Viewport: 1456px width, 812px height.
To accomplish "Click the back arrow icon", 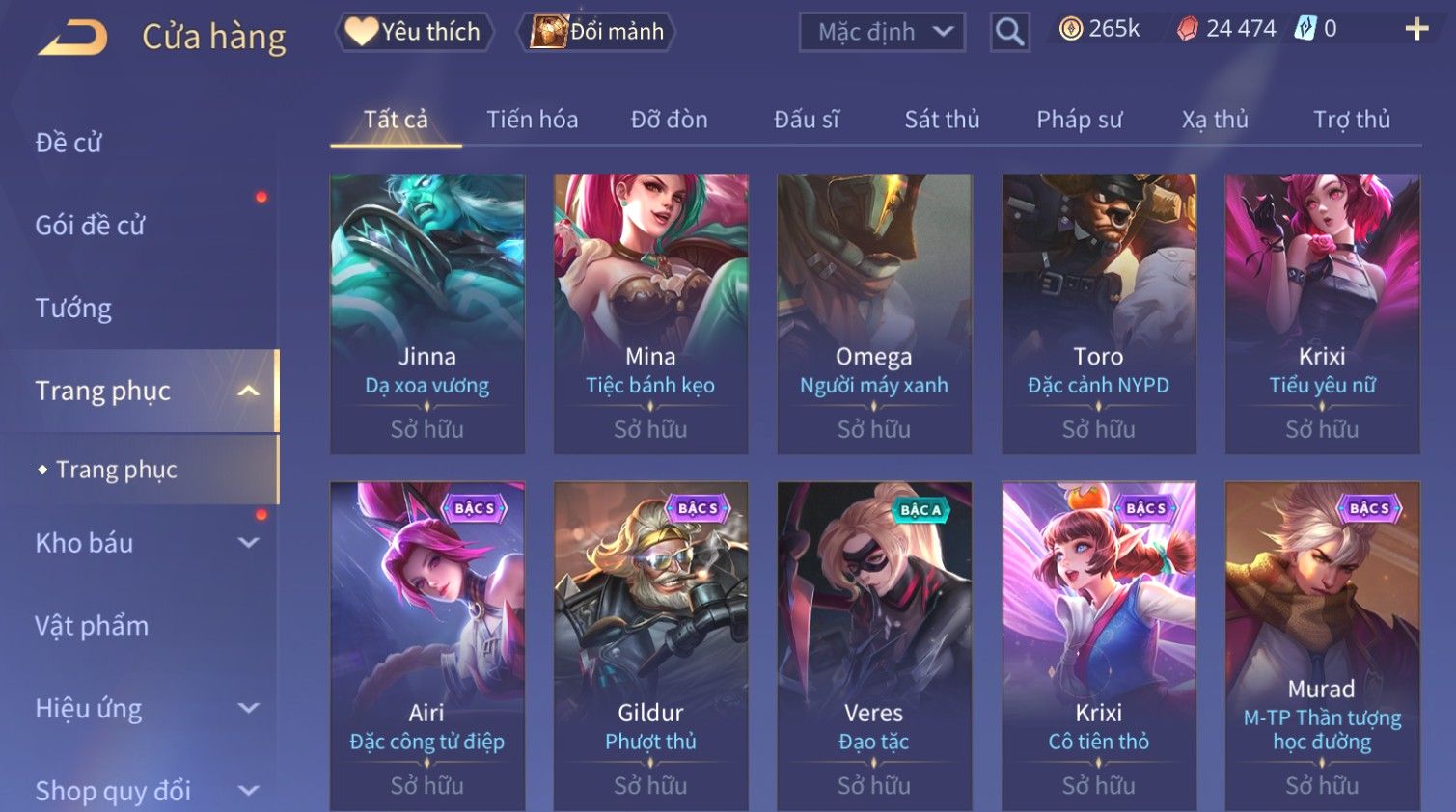I will point(72,38).
